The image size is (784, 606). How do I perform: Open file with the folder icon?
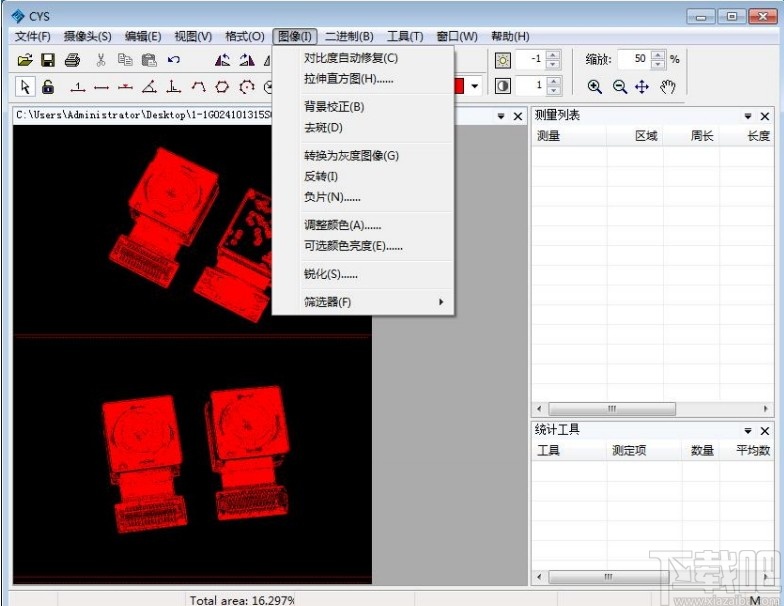[x=24, y=60]
